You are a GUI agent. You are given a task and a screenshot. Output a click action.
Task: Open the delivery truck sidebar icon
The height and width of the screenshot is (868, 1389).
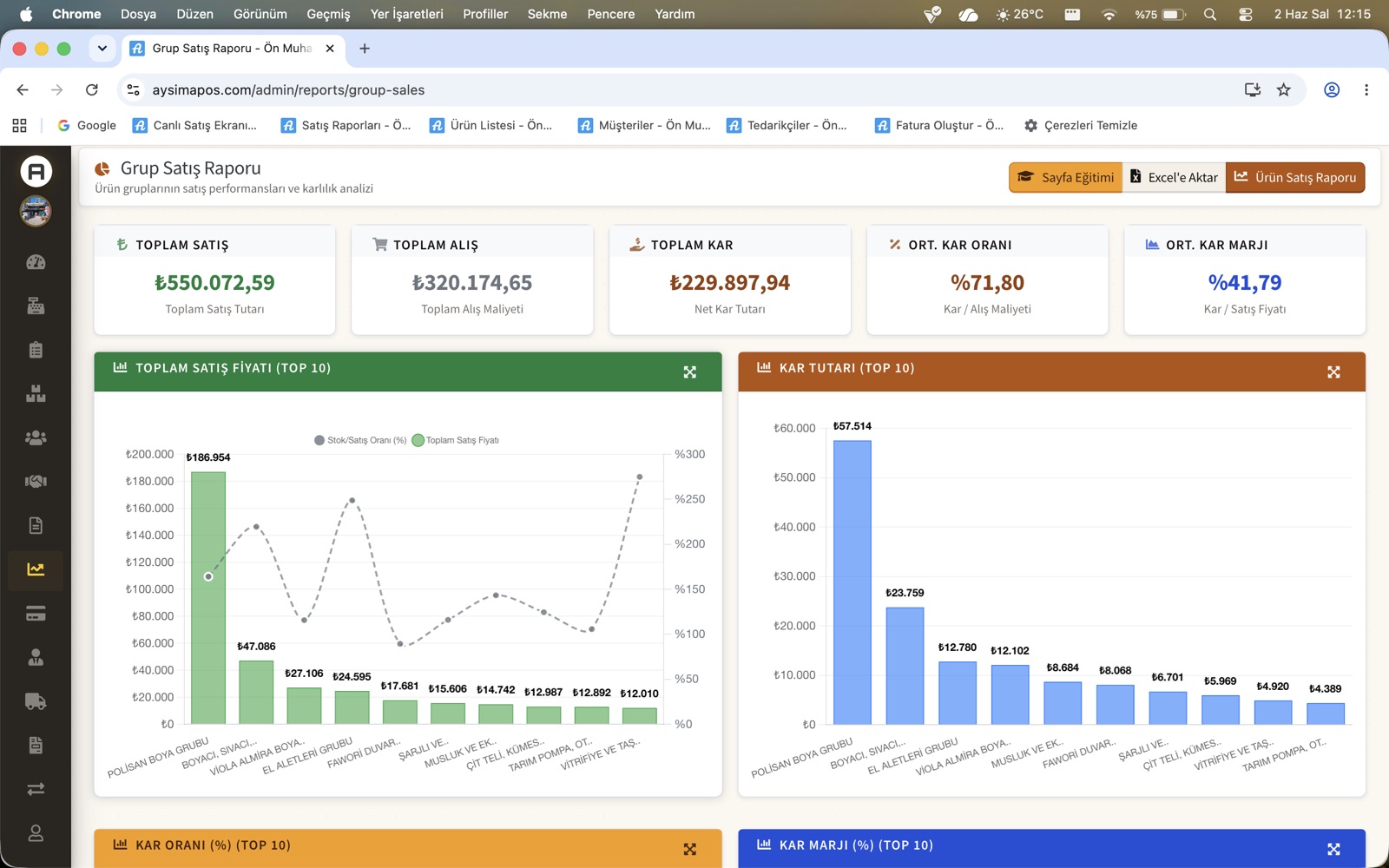click(x=36, y=701)
